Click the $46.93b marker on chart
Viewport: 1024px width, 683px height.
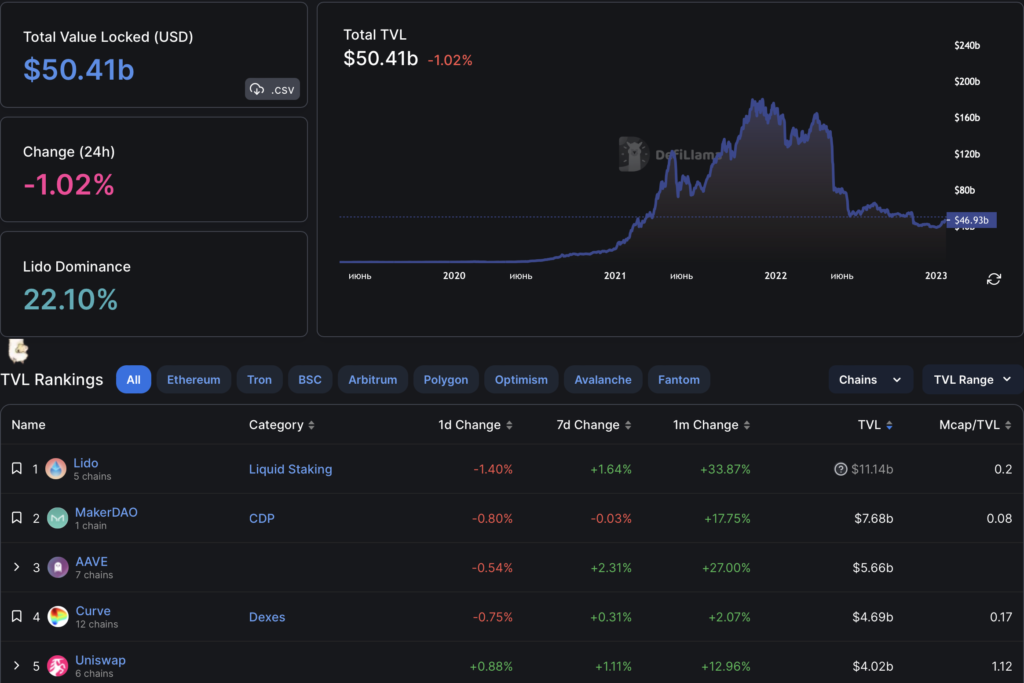tap(970, 220)
